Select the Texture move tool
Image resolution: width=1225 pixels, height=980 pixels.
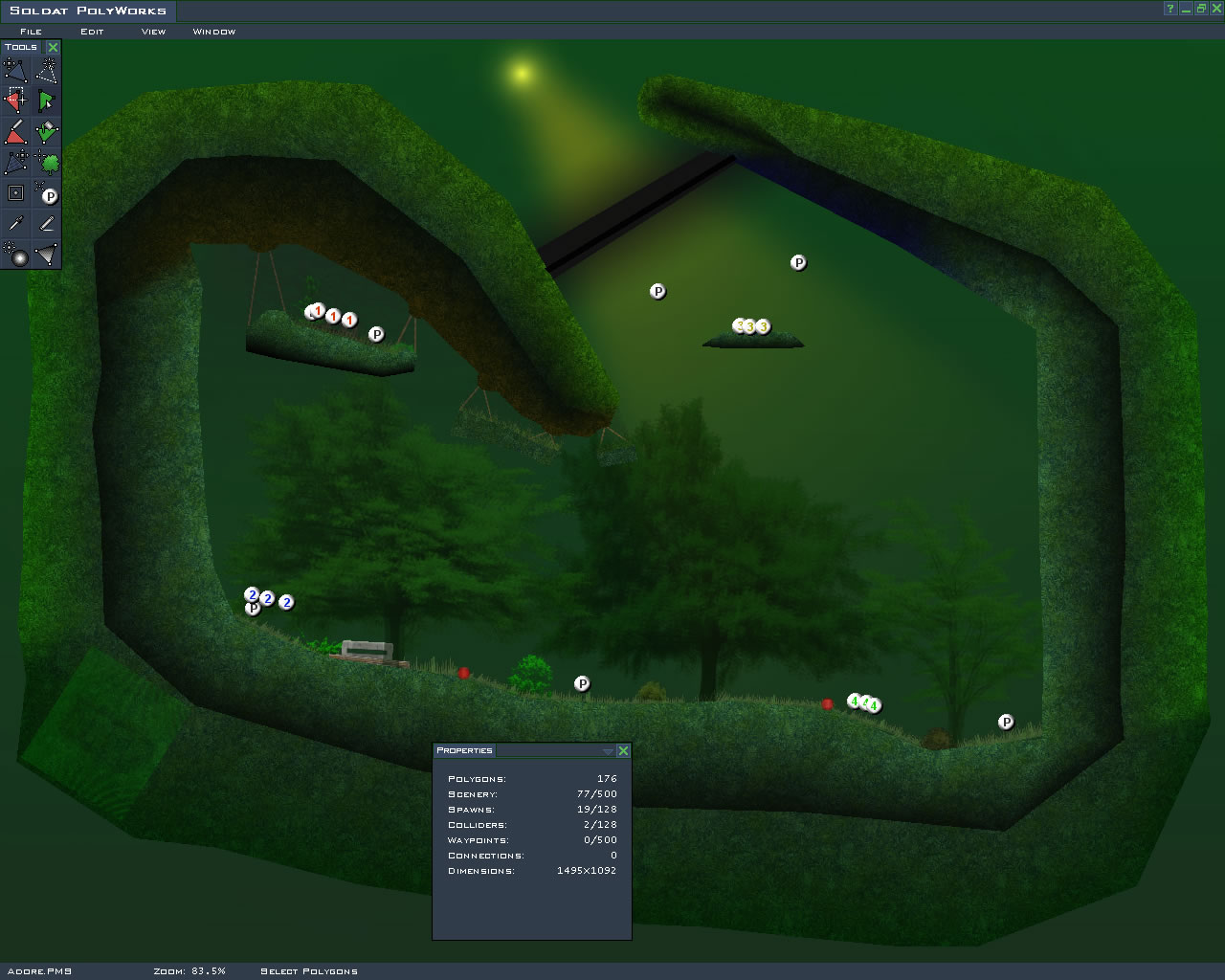(15, 163)
